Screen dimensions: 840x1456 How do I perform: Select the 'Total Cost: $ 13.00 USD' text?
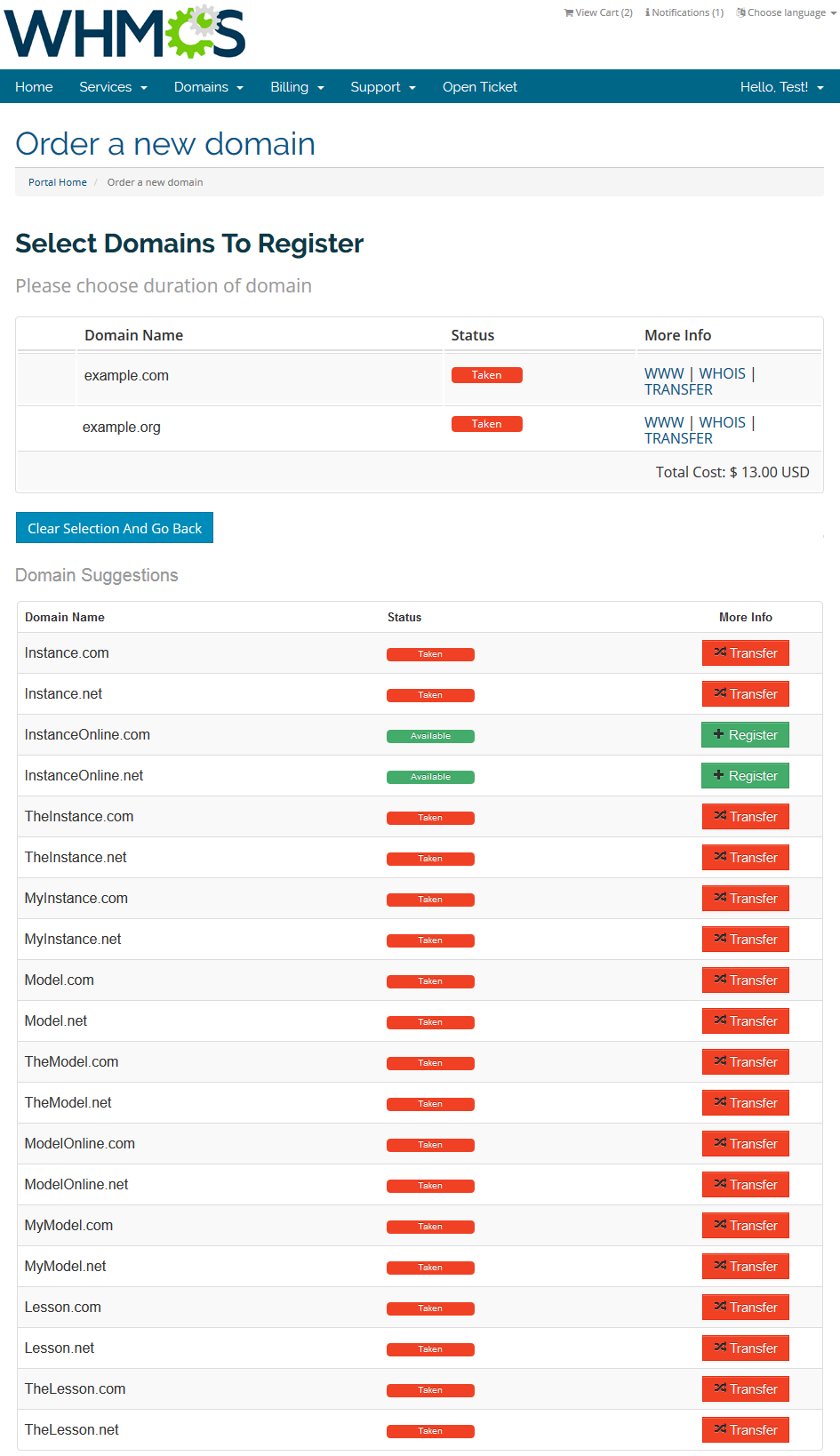[x=732, y=472]
